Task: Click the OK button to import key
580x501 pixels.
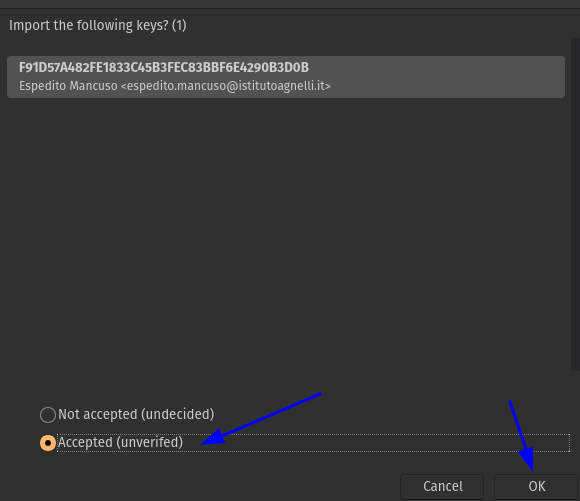Action: click(x=536, y=486)
